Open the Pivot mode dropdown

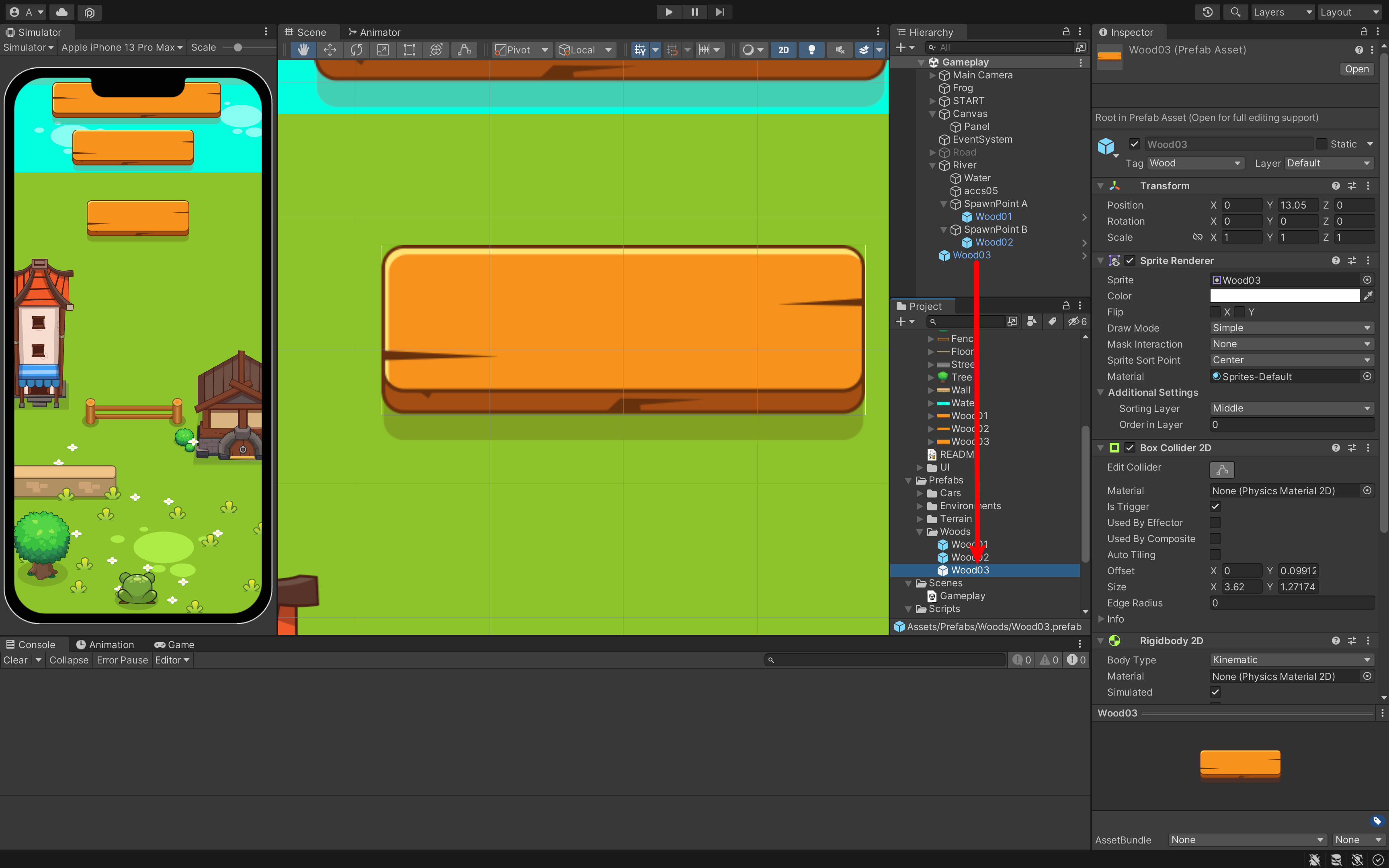pyautogui.click(x=521, y=50)
